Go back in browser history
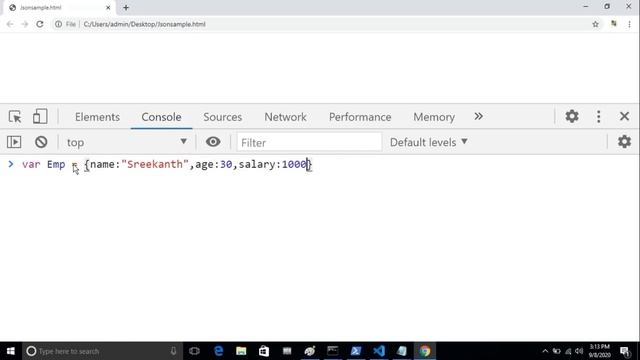640x360 pixels. click(10, 24)
